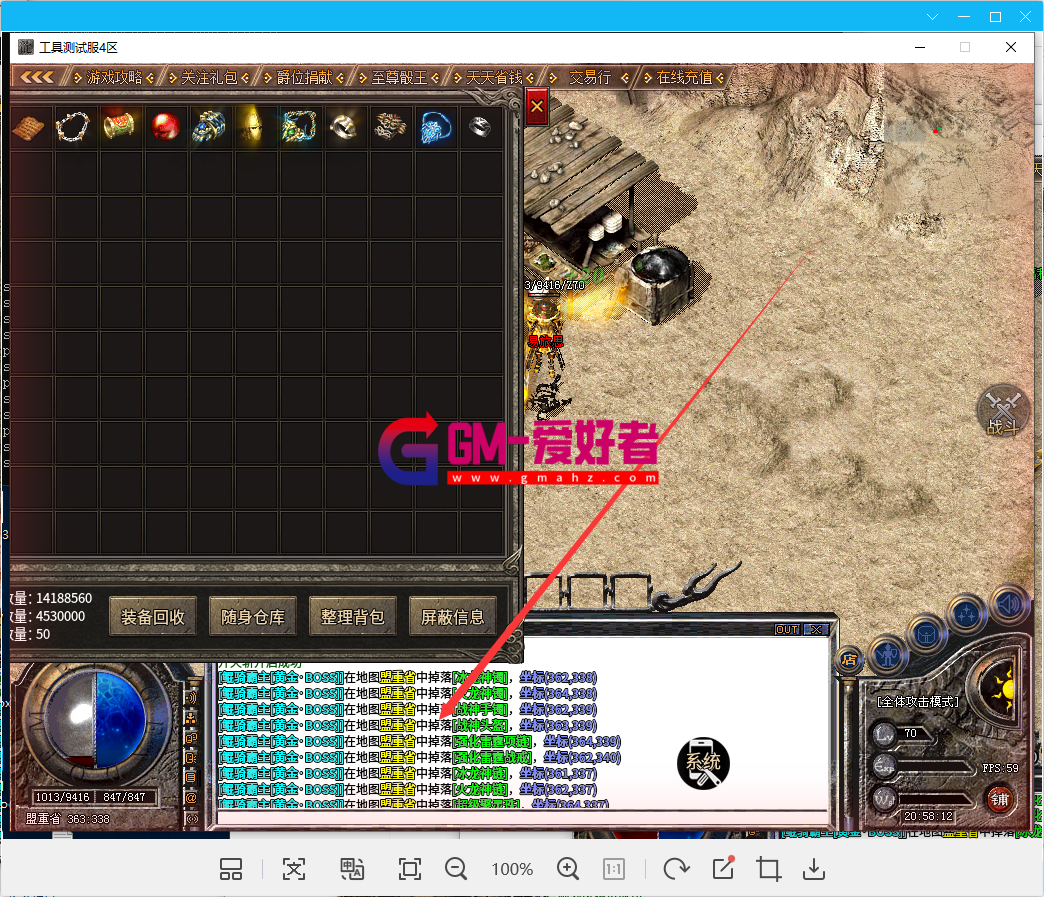Screen dimensions: 1044x897
Task: Click the translate image icon in viewer toolbar
Action: pyautogui.click(x=352, y=869)
